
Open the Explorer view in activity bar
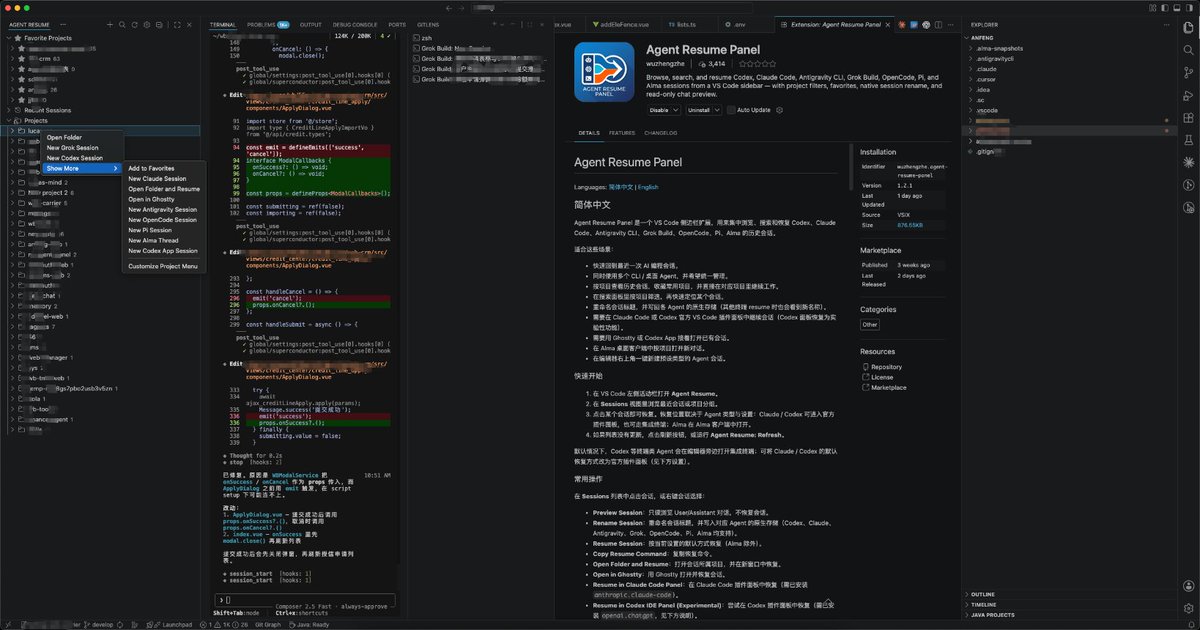[1189, 27]
